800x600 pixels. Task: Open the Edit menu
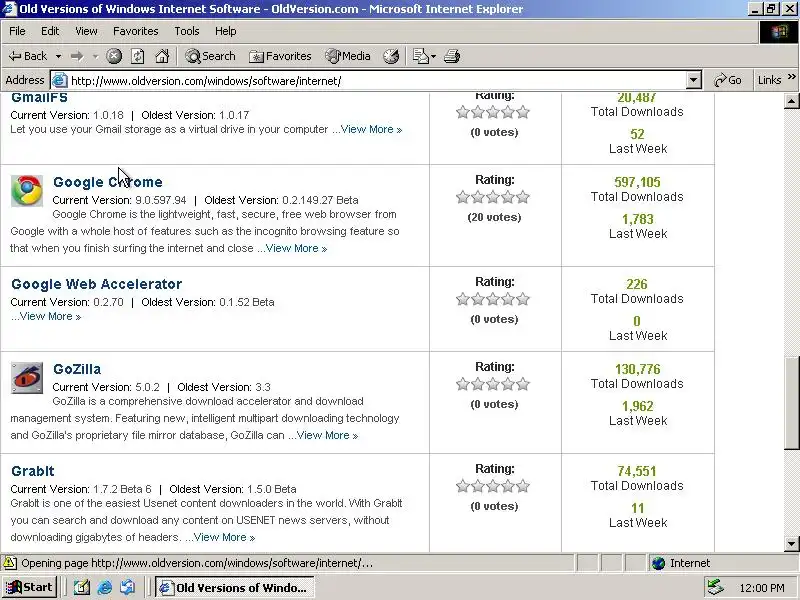tap(50, 31)
